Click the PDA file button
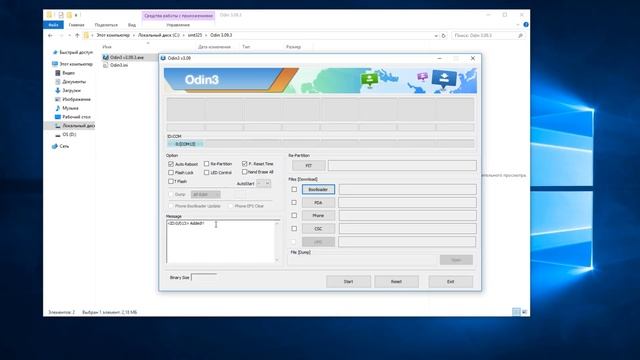This screenshot has width=640, height=360. (x=318, y=202)
